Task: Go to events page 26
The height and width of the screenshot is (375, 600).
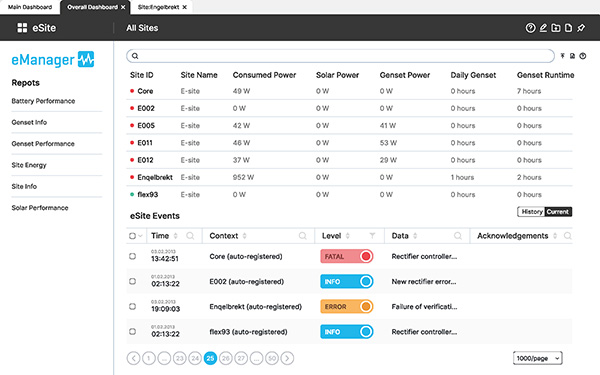Action: pyautogui.click(x=226, y=358)
